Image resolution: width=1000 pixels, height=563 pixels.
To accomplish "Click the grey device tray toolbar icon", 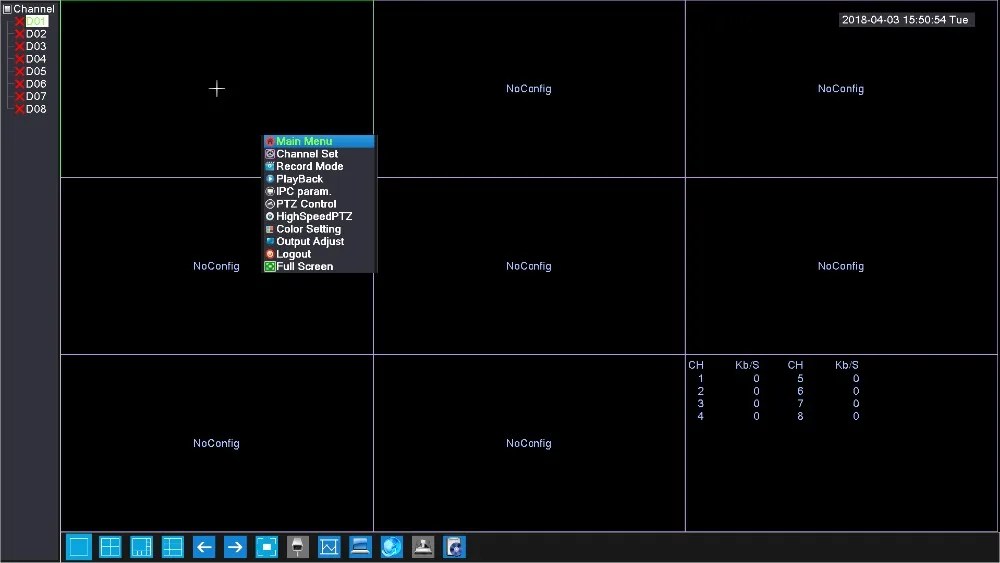I will tap(423, 547).
